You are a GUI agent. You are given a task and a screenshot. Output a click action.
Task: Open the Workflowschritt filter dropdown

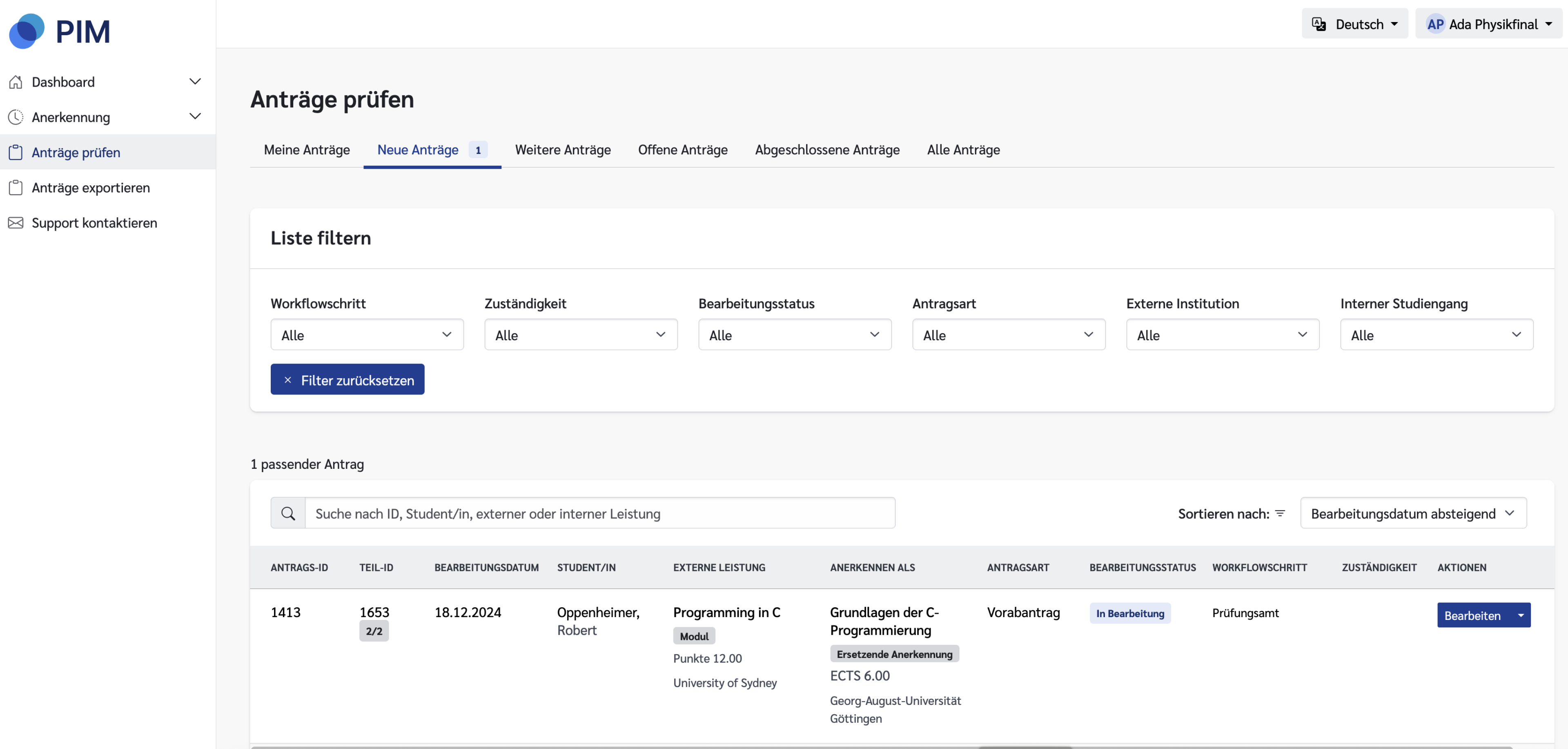pyautogui.click(x=367, y=334)
